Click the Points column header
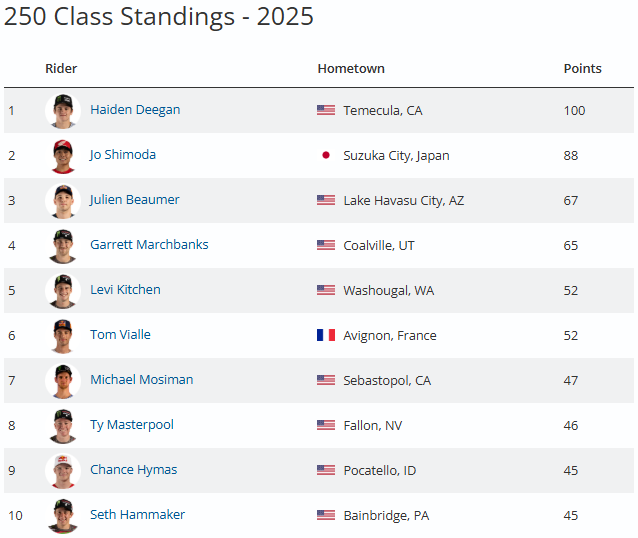 582,69
